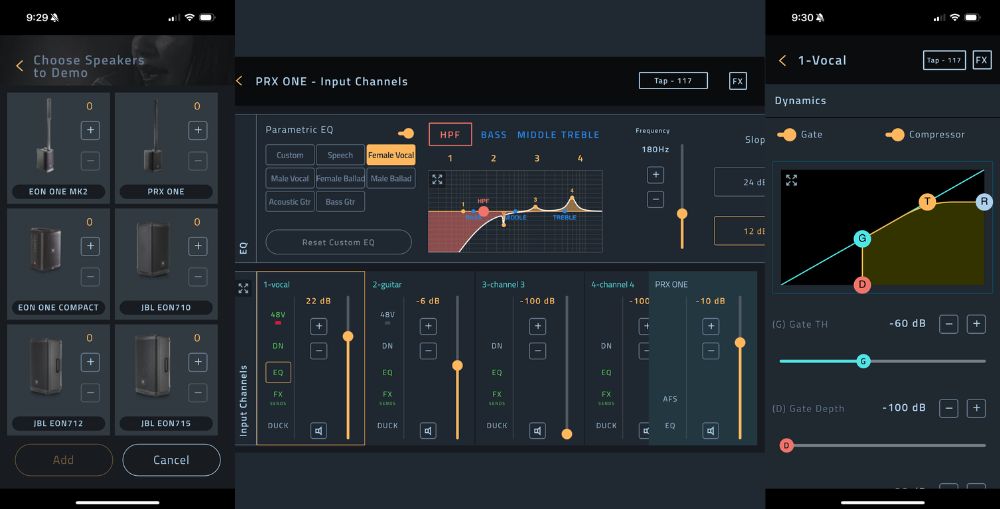Select the 24 dB slope option
The width and height of the screenshot is (1000, 509).
(x=739, y=182)
